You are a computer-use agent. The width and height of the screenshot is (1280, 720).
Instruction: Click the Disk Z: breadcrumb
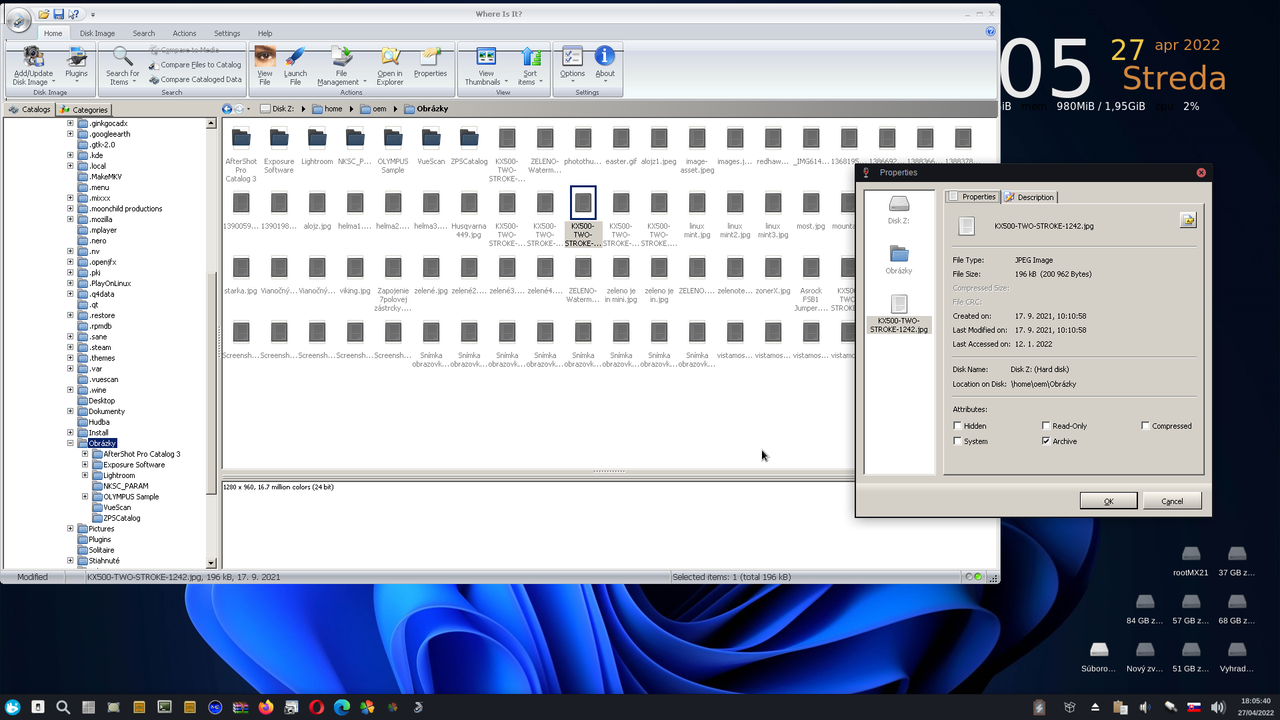point(276,108)
